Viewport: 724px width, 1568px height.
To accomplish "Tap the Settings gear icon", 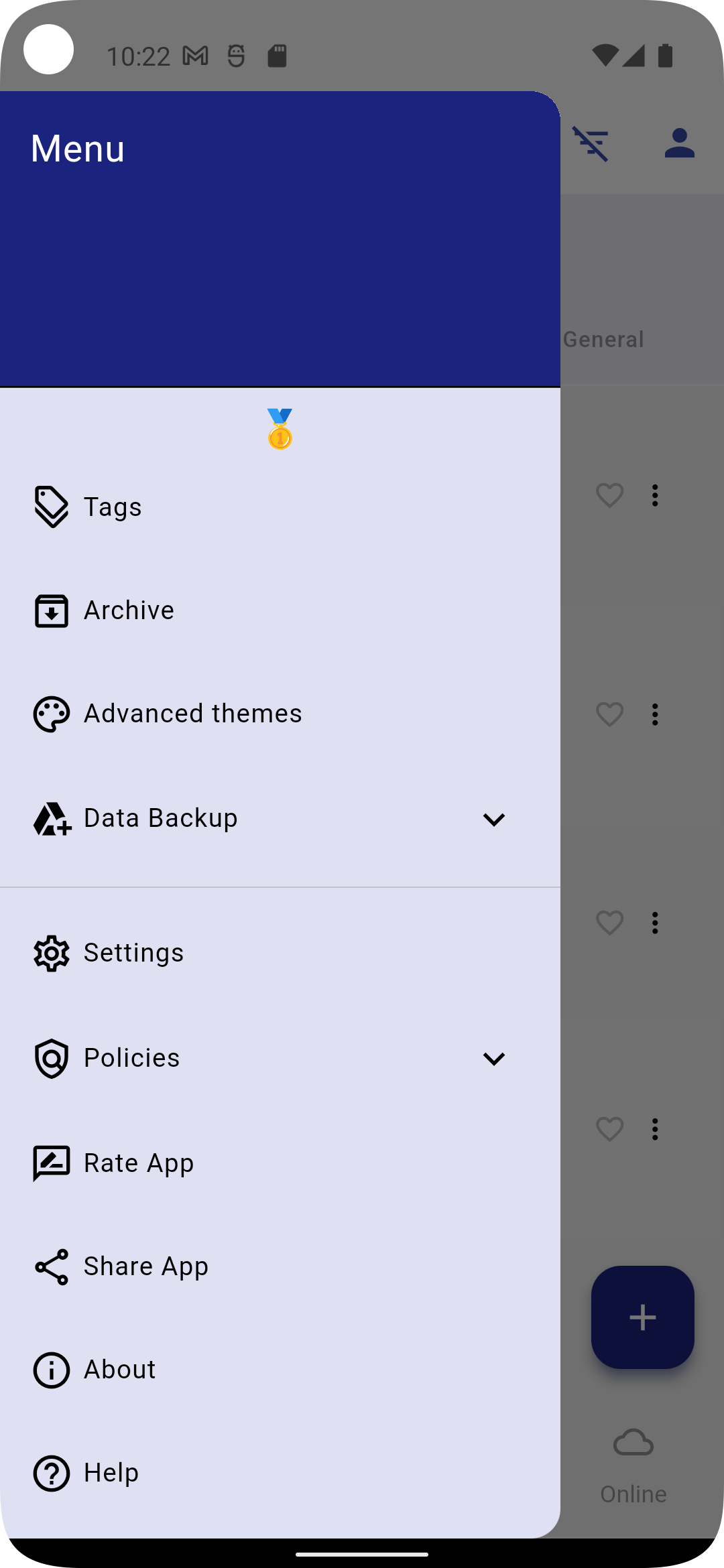I will pos(51,954).
